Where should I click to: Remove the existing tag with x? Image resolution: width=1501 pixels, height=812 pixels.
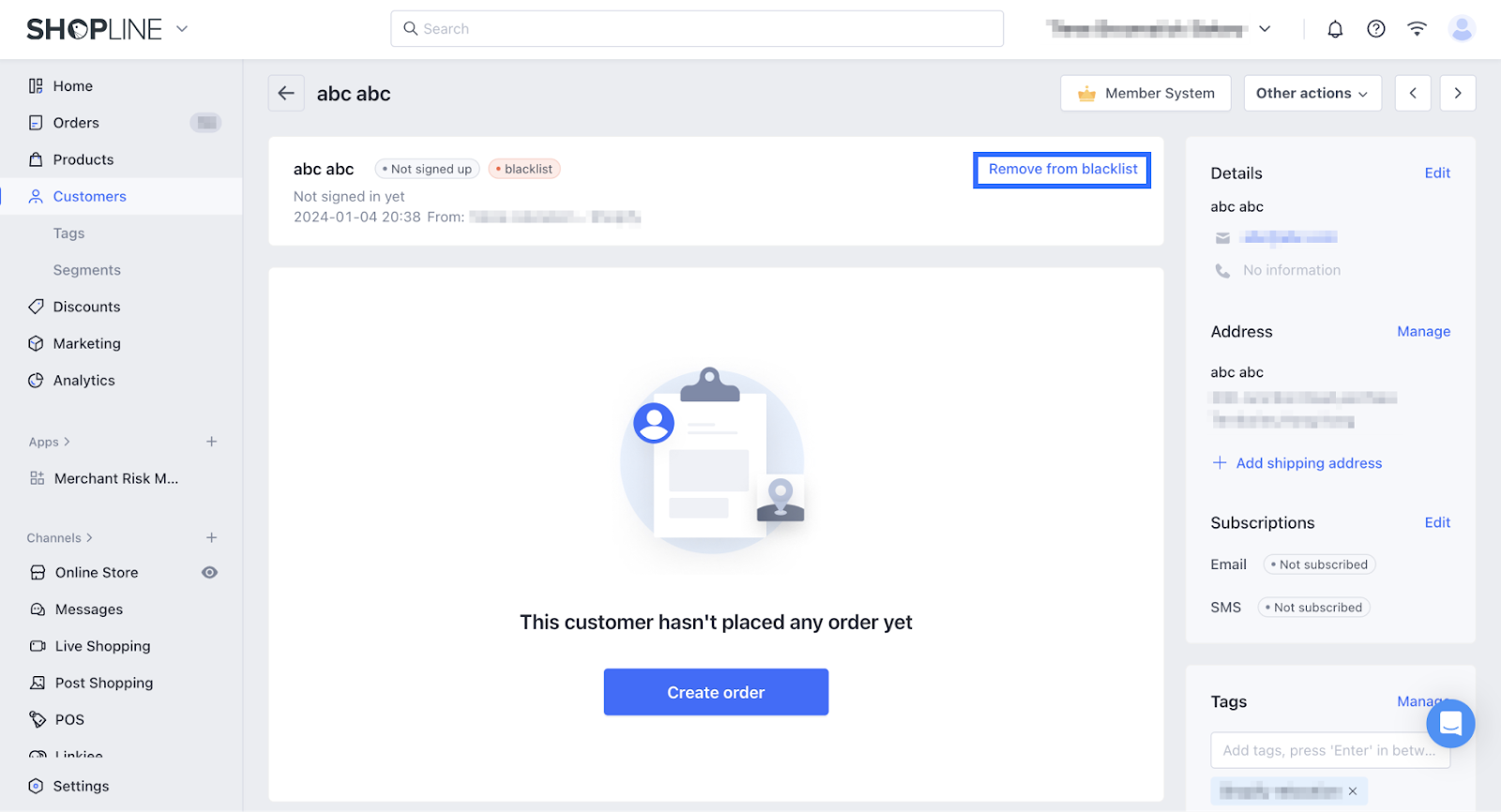[1353, 791]
